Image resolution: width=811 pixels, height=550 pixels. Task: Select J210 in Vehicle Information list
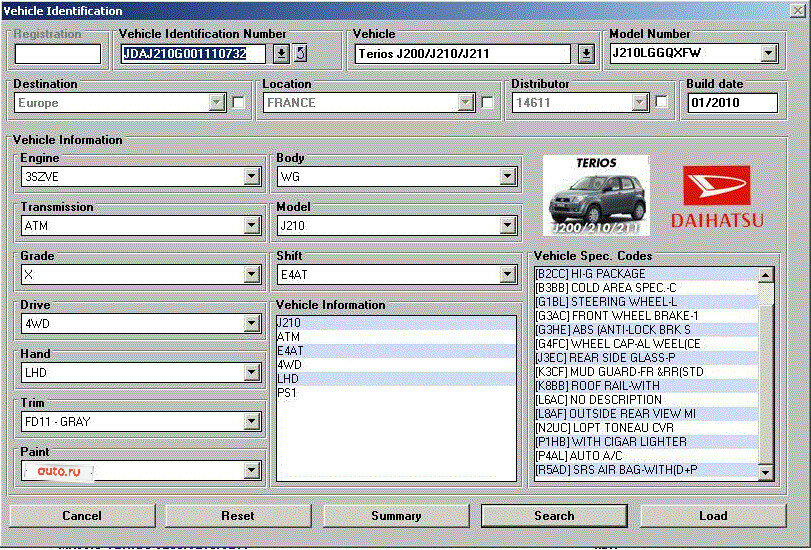pos(396,323)
